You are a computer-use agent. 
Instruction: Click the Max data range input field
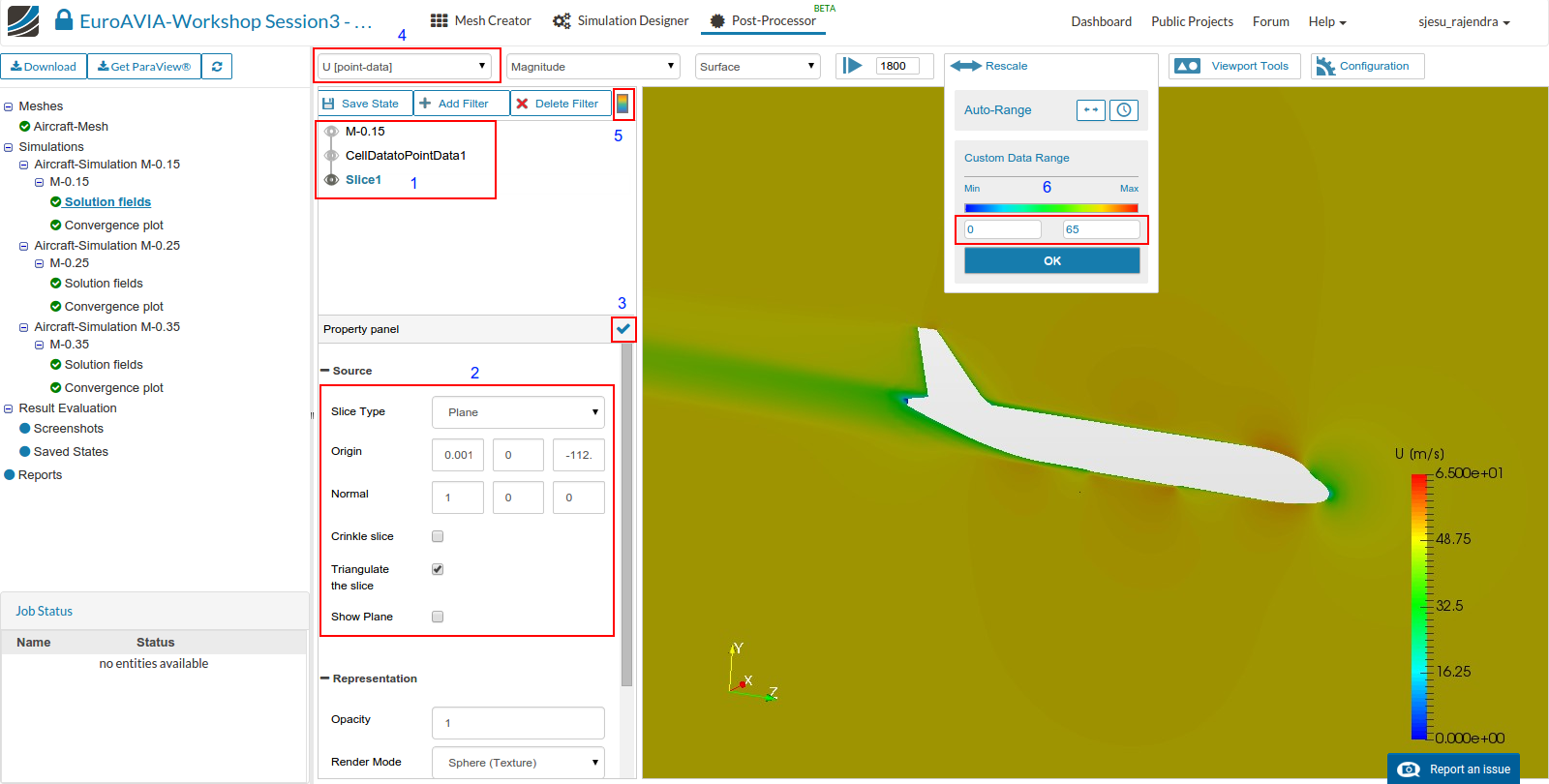[1102, 229]
